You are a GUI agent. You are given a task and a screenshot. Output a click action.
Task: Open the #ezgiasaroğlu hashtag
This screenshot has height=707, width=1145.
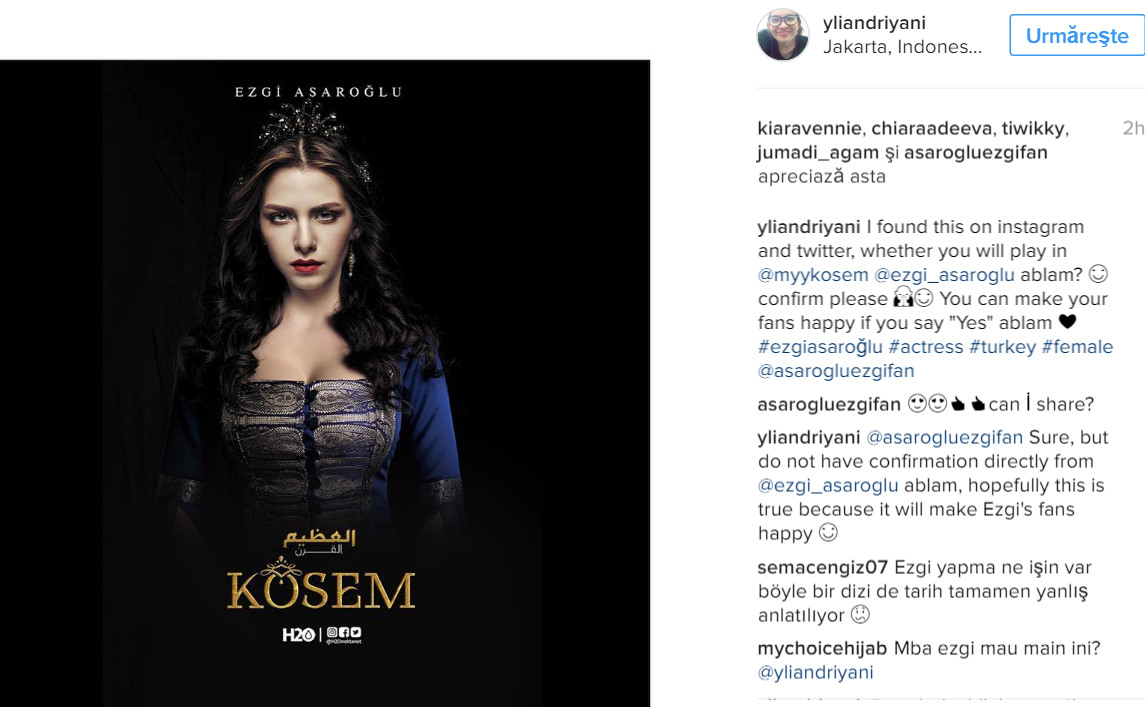(x=820, y=347)
